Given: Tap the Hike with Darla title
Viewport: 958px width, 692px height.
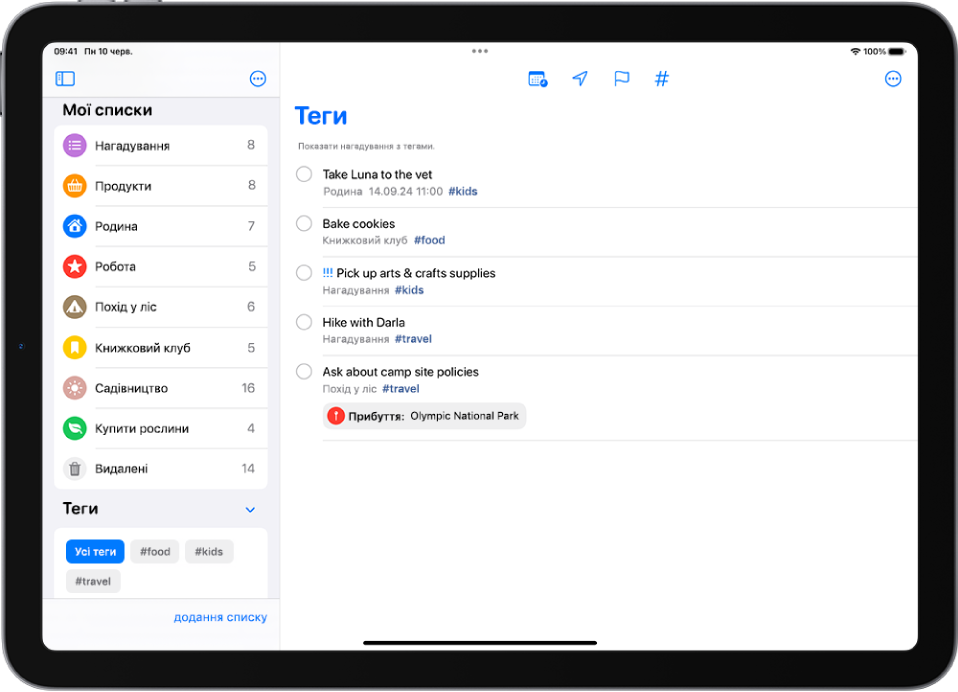Looking at the screenshot, I should (364, 322).
